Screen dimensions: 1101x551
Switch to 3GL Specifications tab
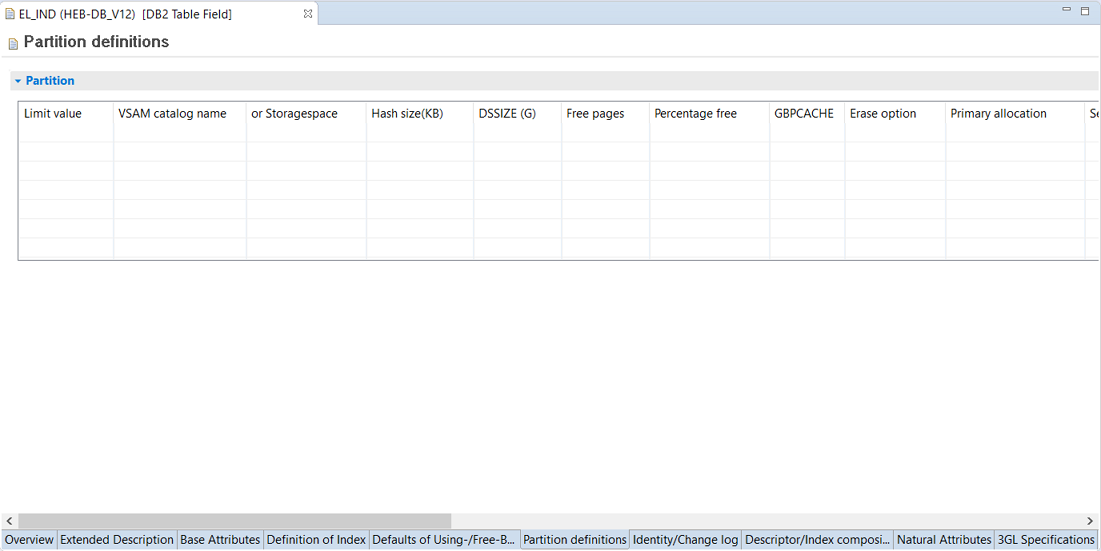pos(1046,540)
